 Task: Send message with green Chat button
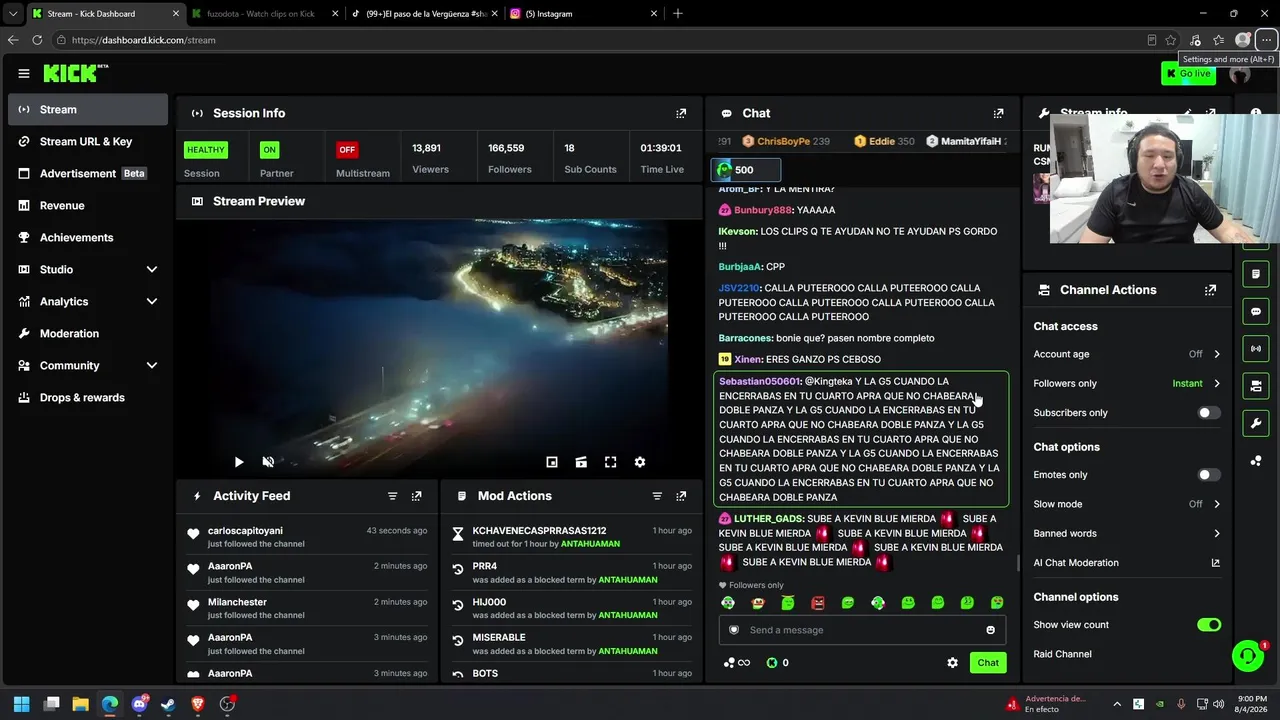(988, 663)
